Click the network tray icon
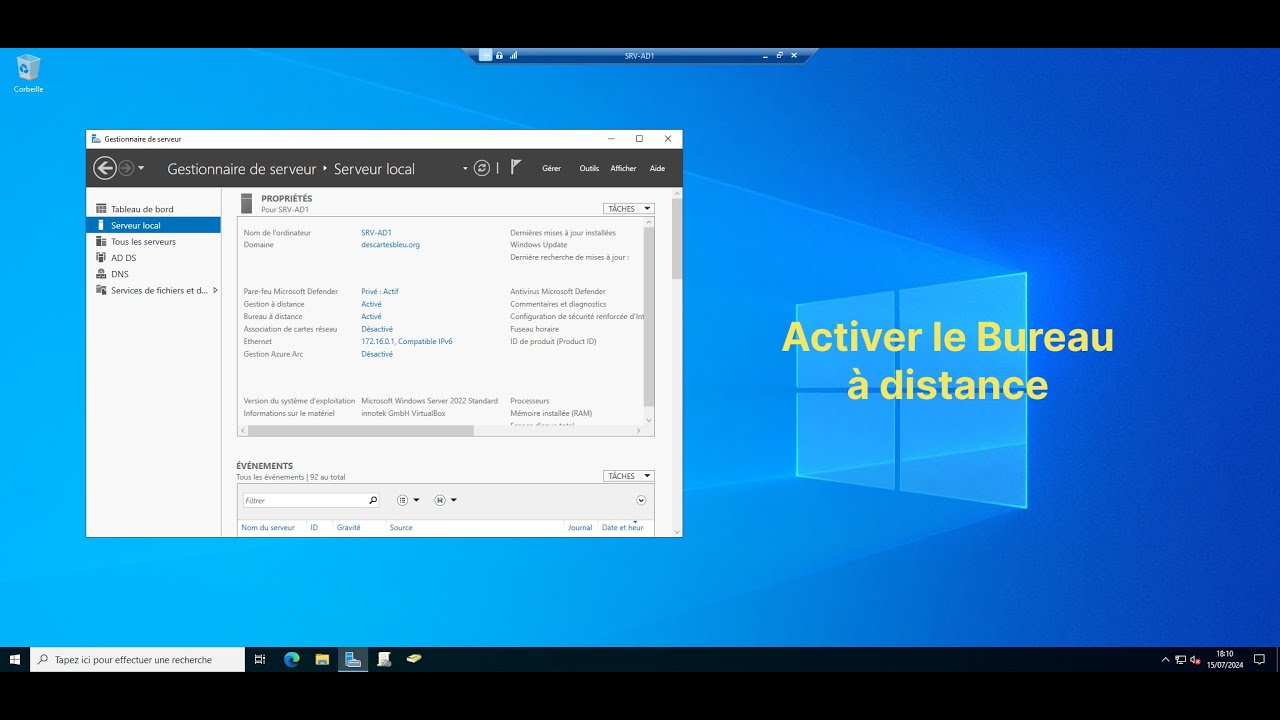This screenshot has height=720, width=1280. 1180,659
